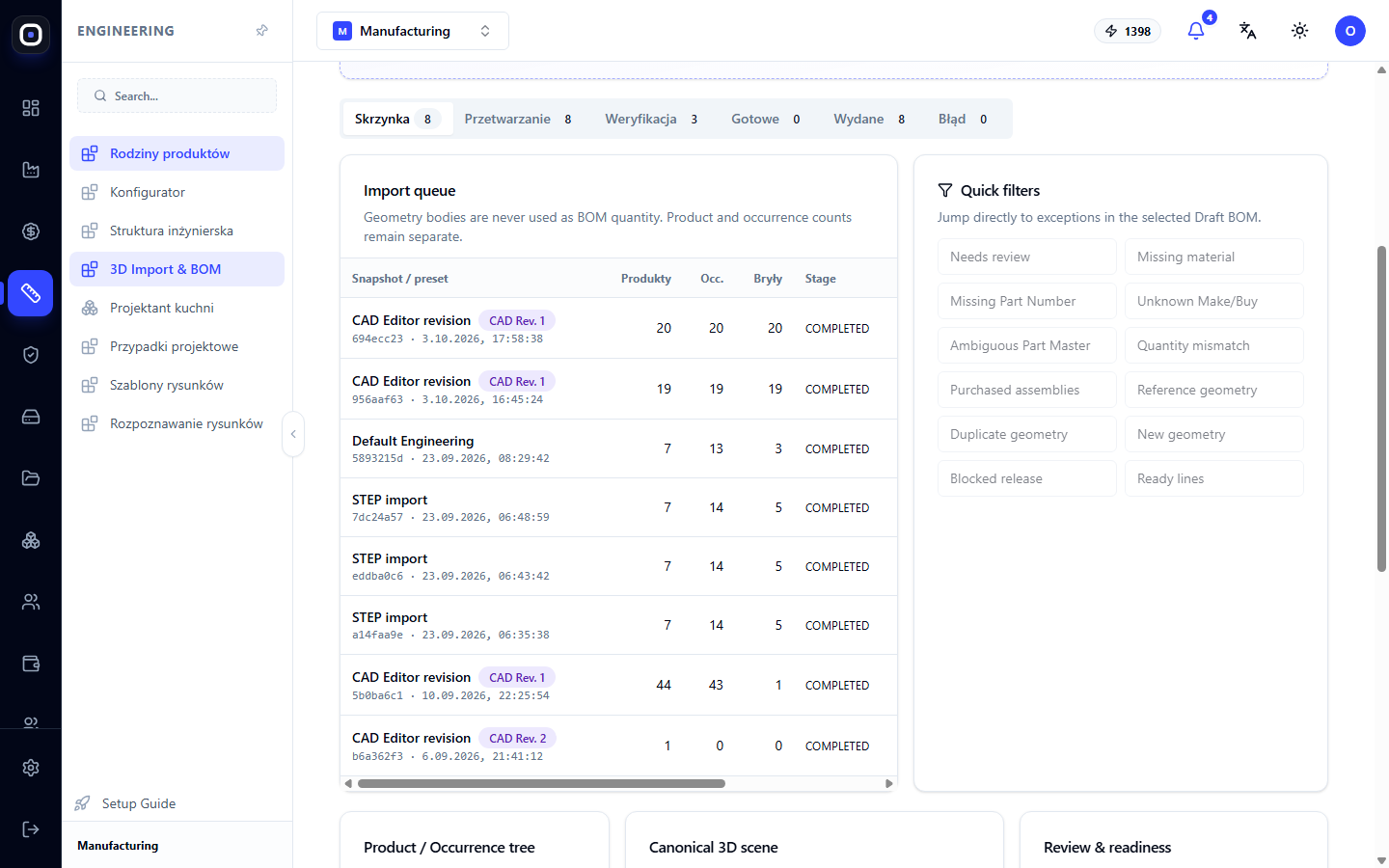This screenshot has height=868, width=1389.
Task: Open the dashboard grid icon in rail
Action: click(x=31, y=108)
